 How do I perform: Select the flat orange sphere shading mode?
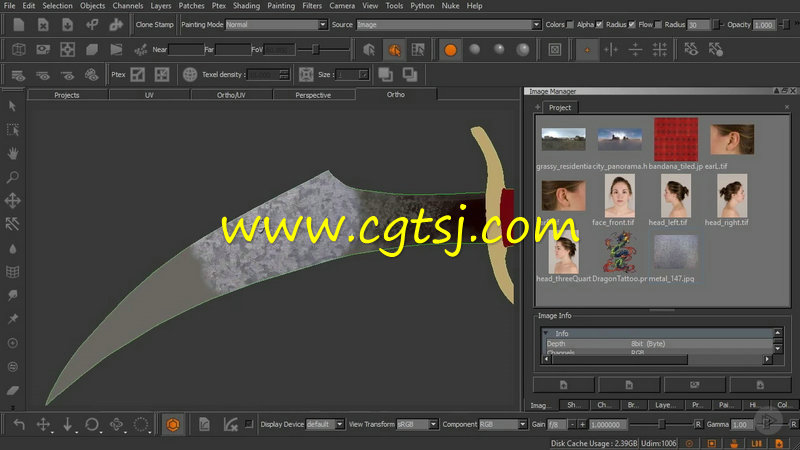click(x=450, y=49)
